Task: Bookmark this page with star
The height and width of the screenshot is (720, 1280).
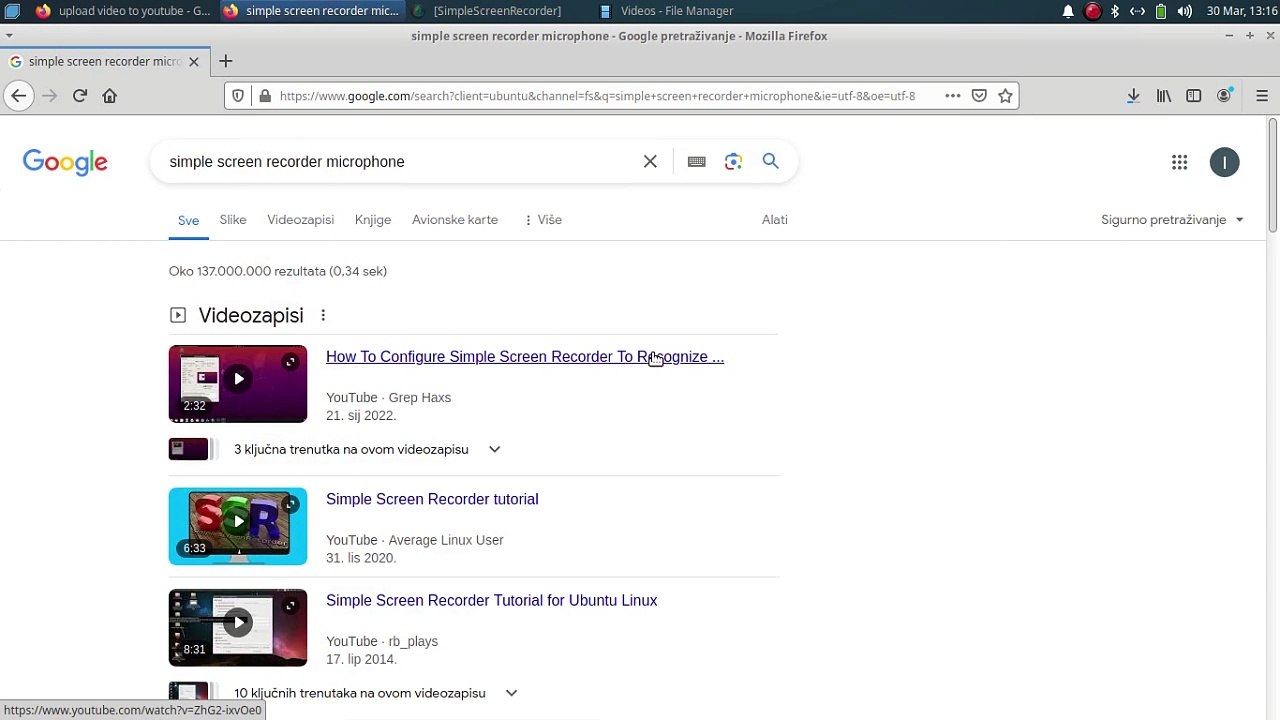Action: click(1006, 96)
